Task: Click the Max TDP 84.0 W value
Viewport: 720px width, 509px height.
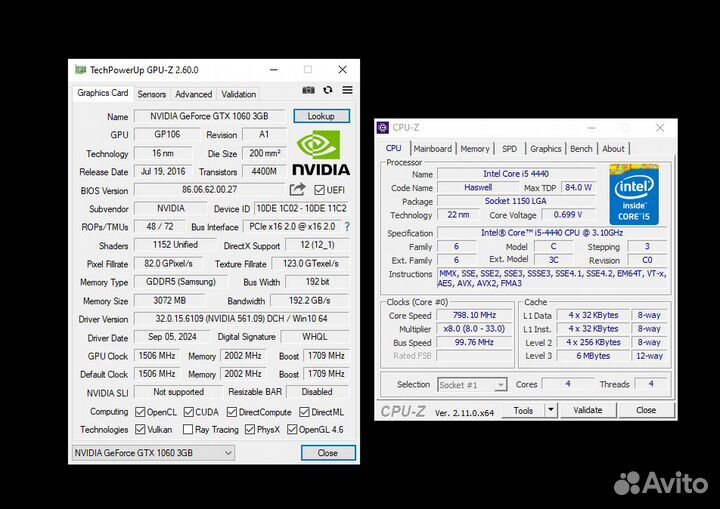Action: click(x=578, y=187)
